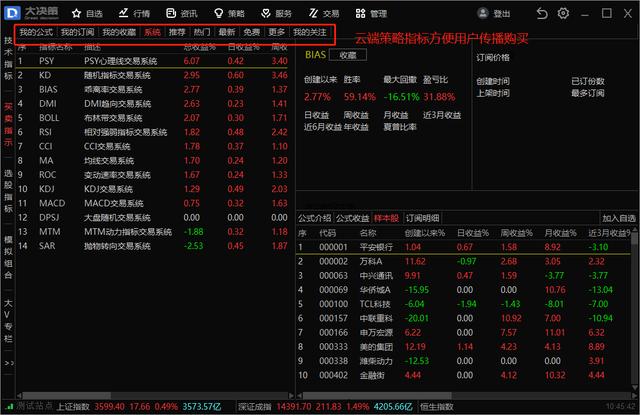Open 技术指标 sidebar section
Viewport: 640px width, 415px height.
pos(8,58)
